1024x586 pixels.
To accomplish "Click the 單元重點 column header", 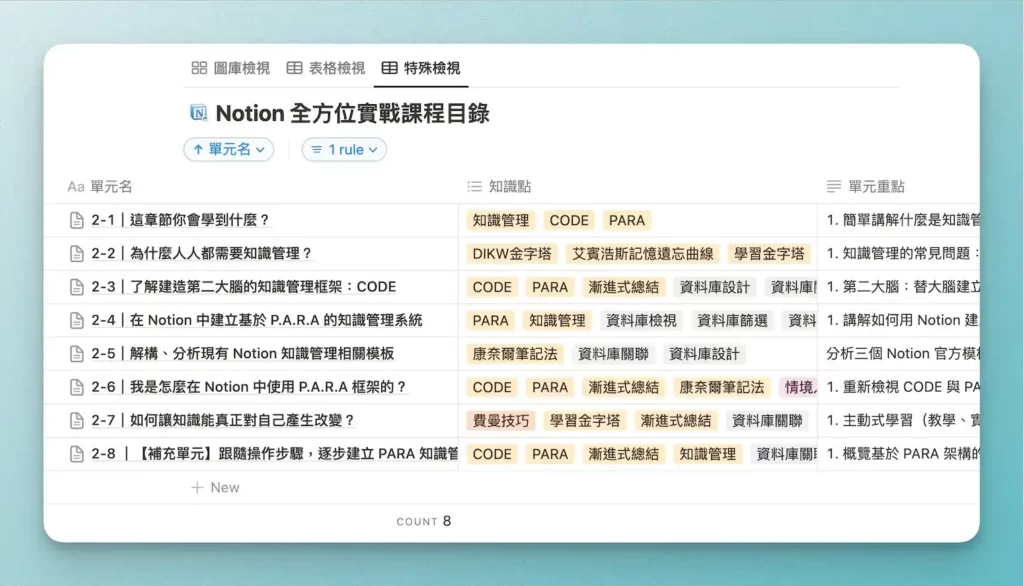I will click(x=866, y=187).
